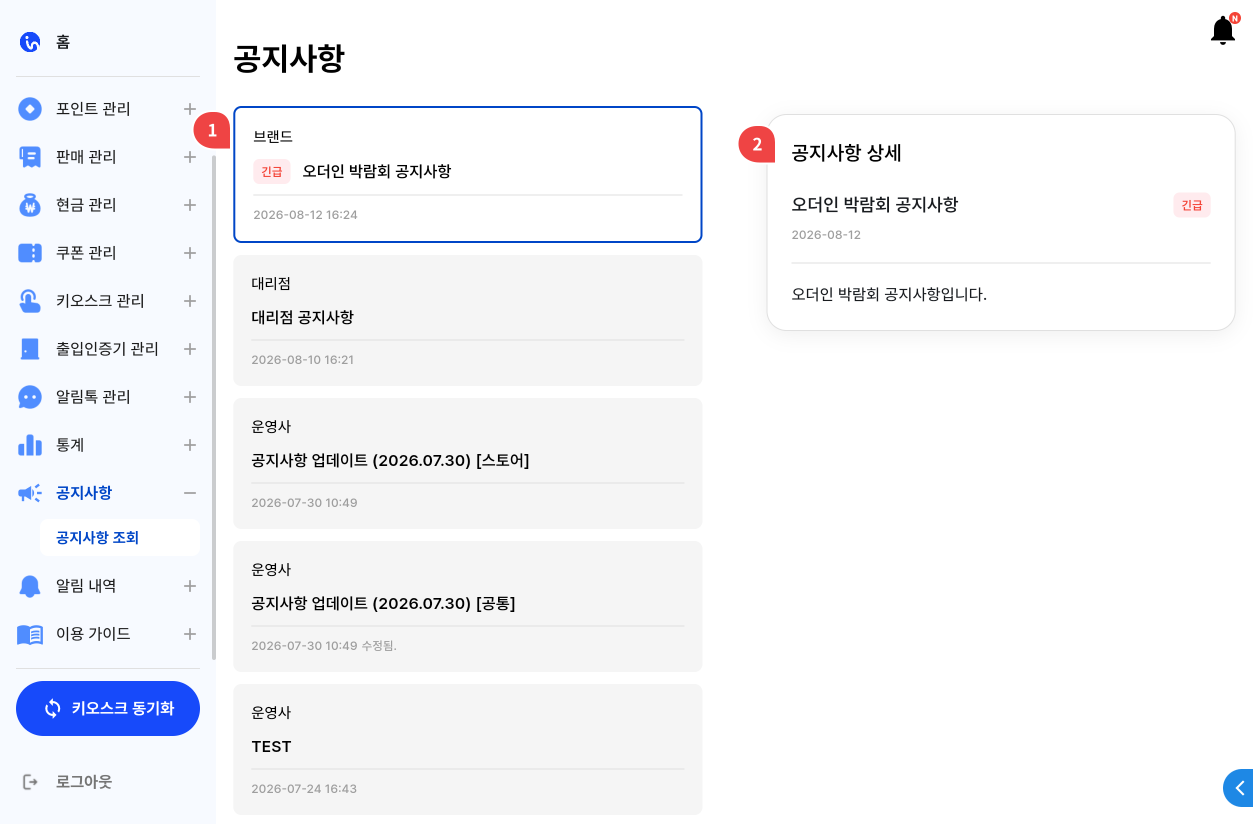
Task: Click the 포인트 관리 coin icon
Action: [x=30, y=109]
